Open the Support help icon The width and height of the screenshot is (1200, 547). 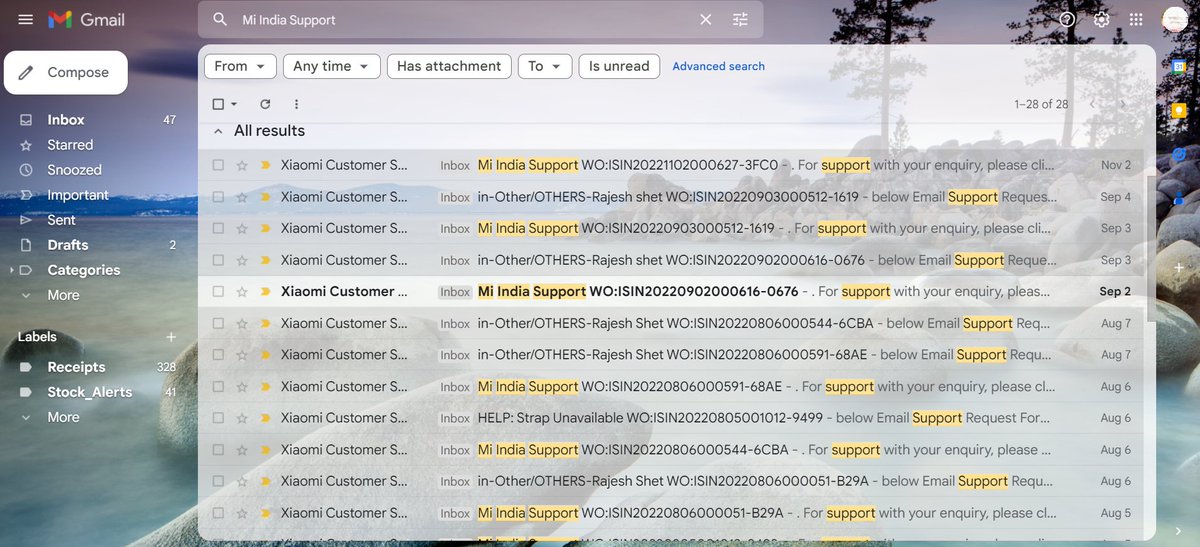pyautogui.click(x=1067, y=20)
